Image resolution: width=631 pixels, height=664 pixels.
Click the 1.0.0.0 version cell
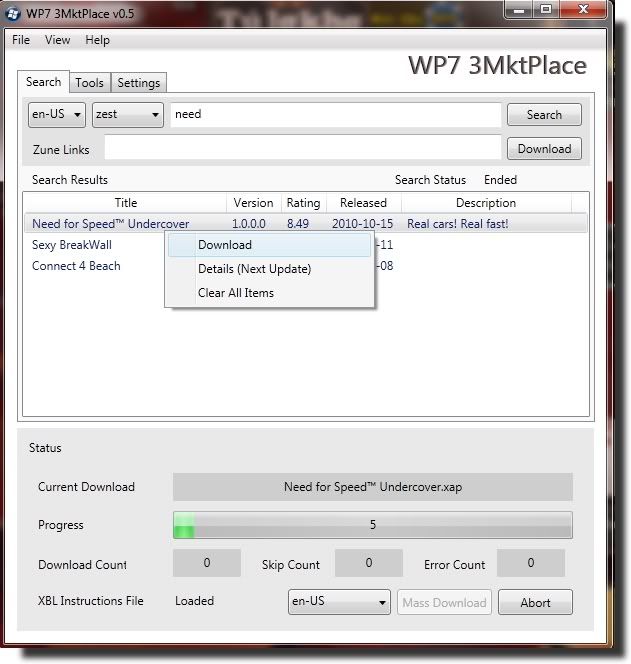tap(249, 224)
